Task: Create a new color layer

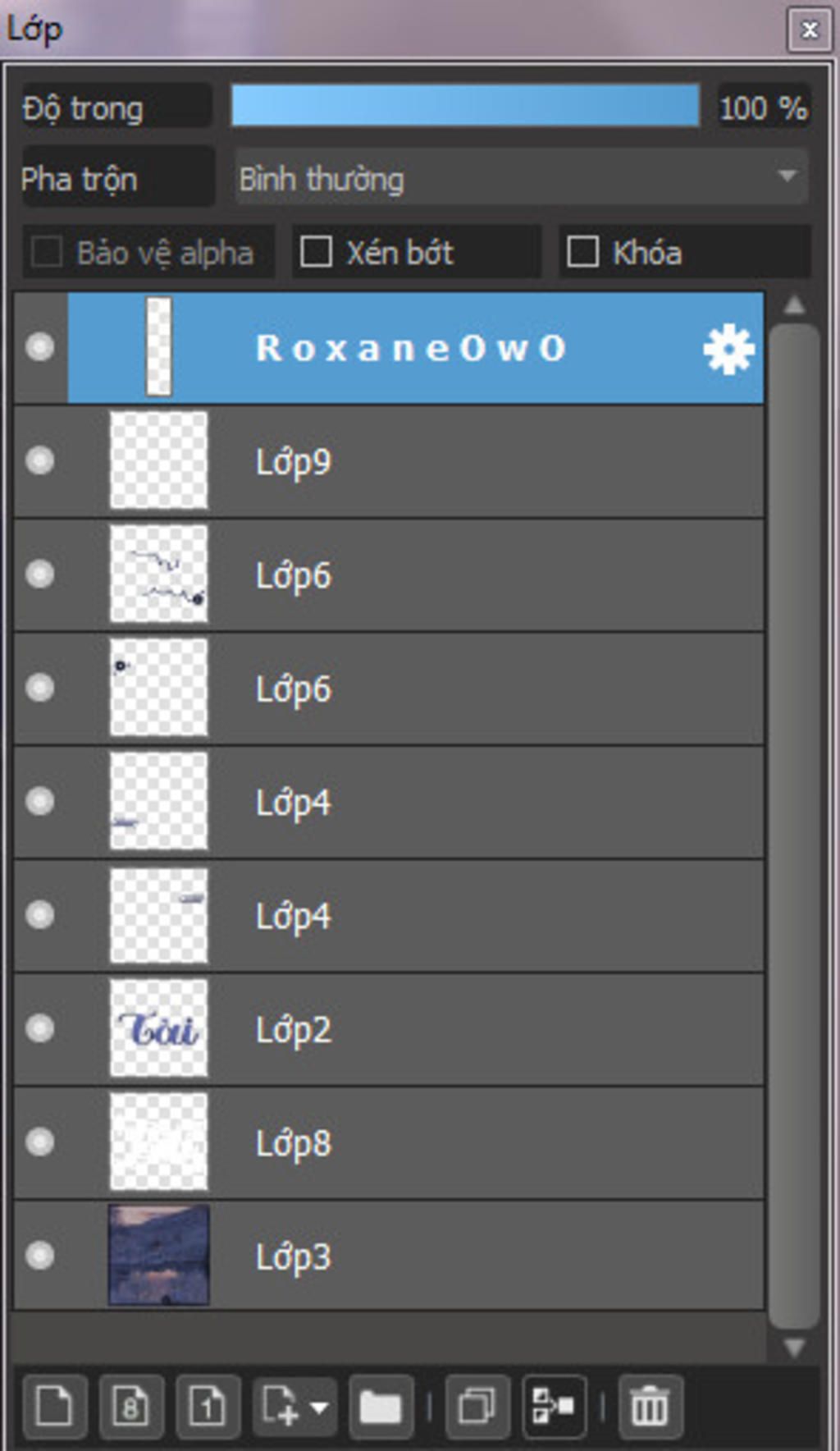Action: [x=54, y=1407]
